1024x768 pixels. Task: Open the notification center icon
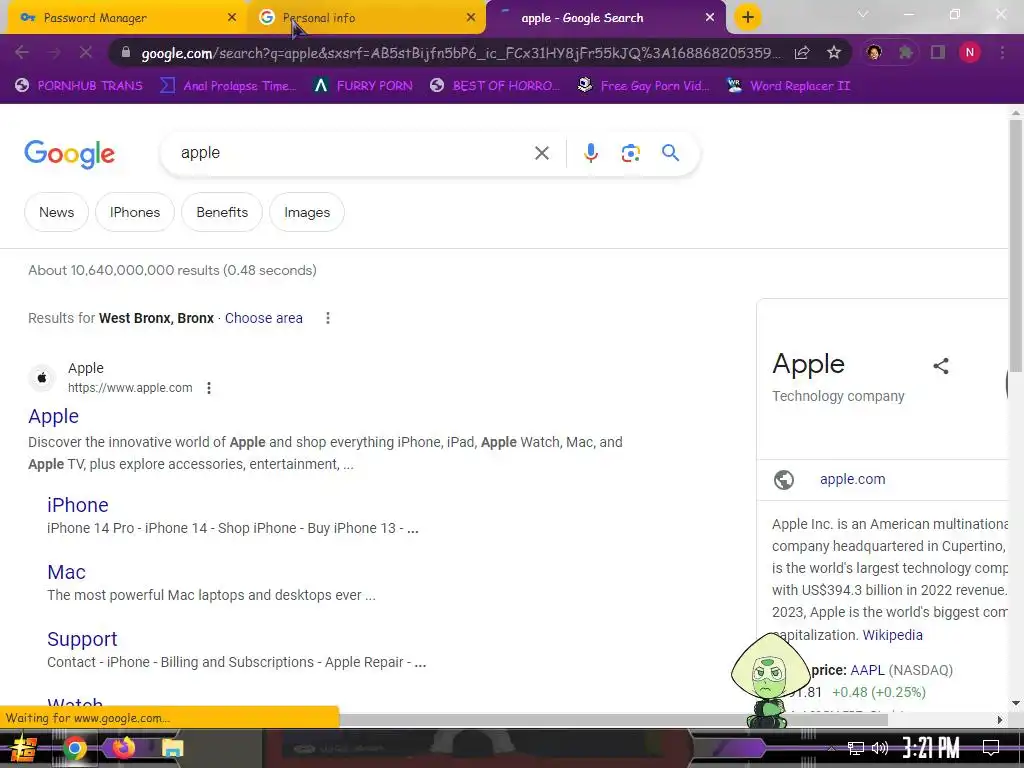(x=991, y=748)
